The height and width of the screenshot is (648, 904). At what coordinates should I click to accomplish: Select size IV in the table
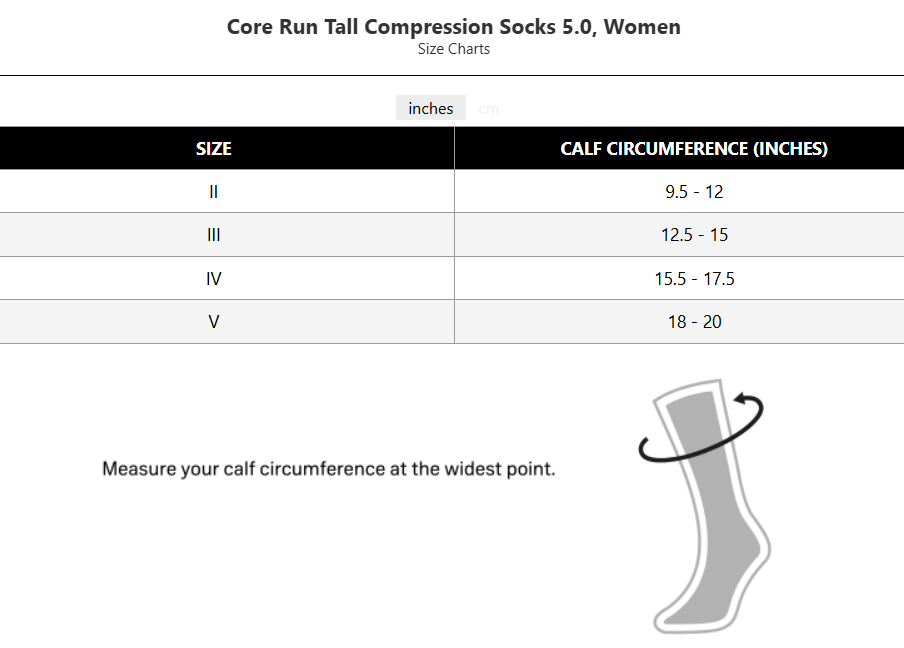coord(214,279)
